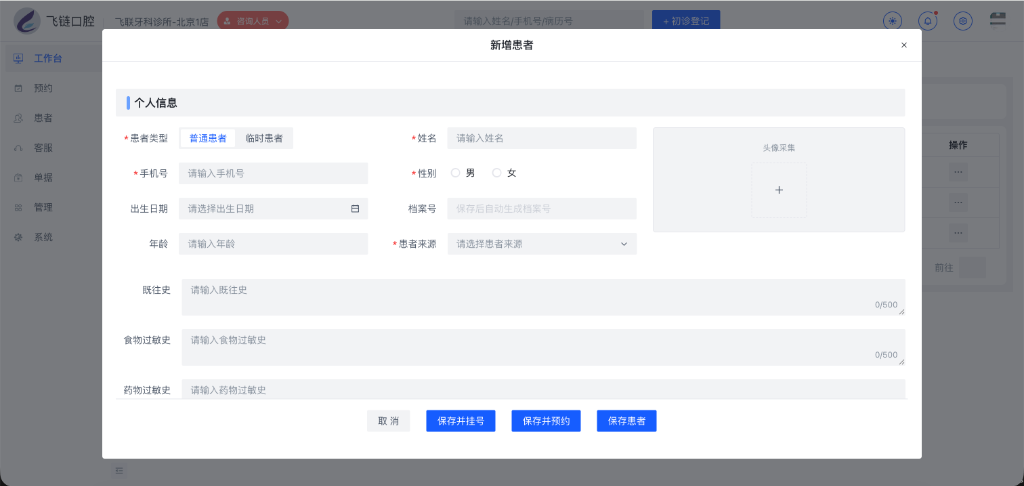Click the 前往 page number box
1024x486 pixels.
tap(972, 268)
